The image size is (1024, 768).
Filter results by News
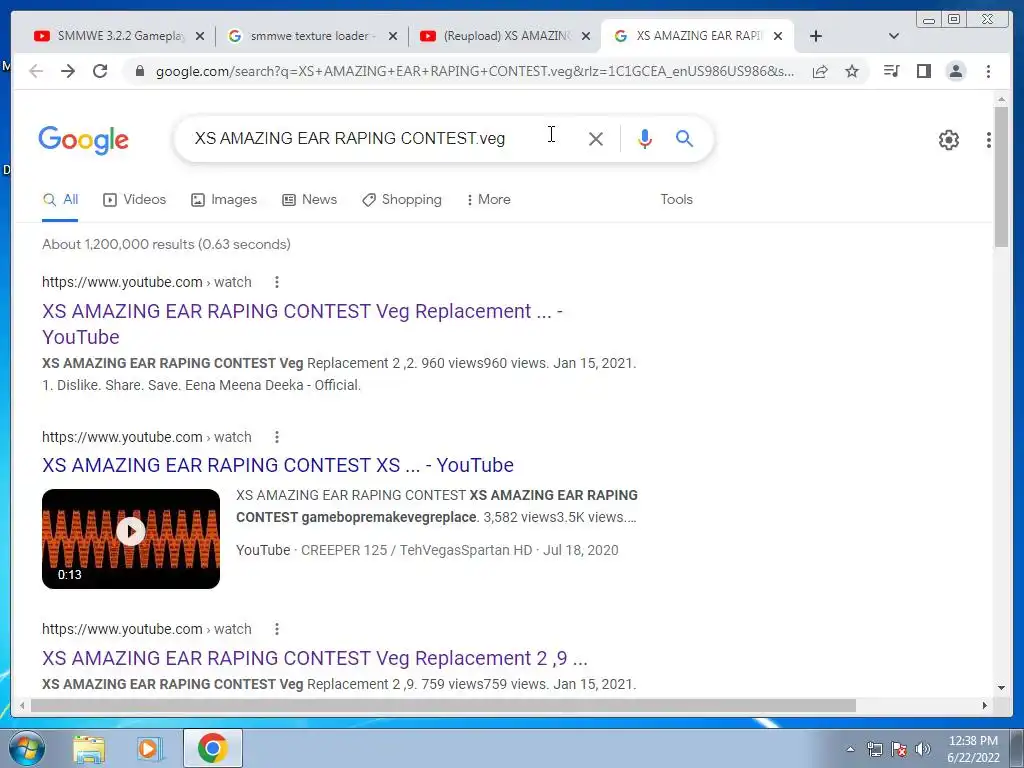310,199
